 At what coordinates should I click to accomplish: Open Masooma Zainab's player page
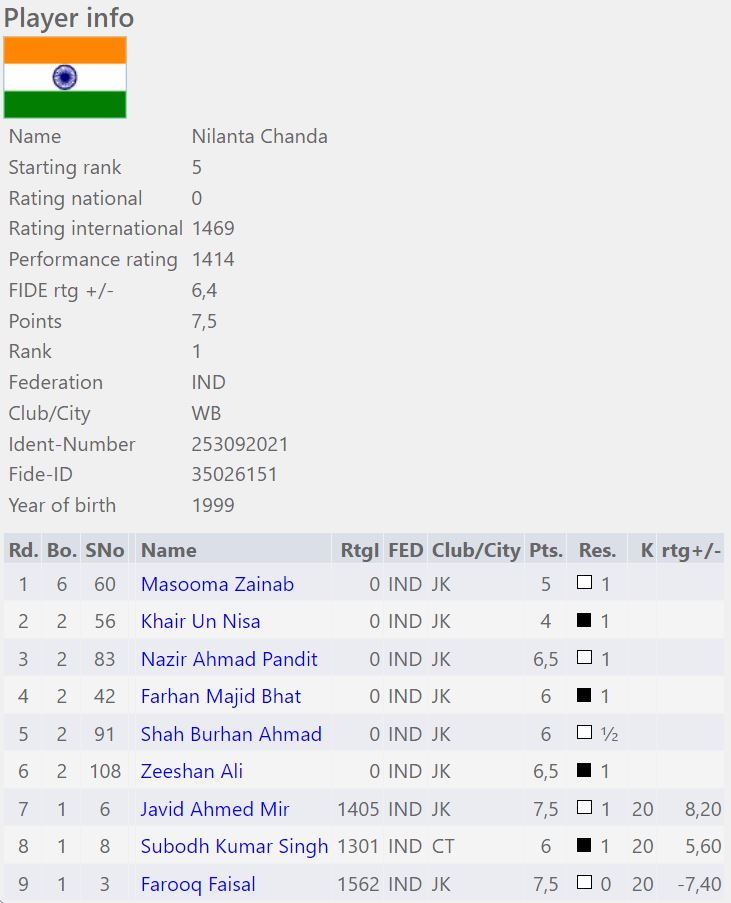[x=217, y=584]
